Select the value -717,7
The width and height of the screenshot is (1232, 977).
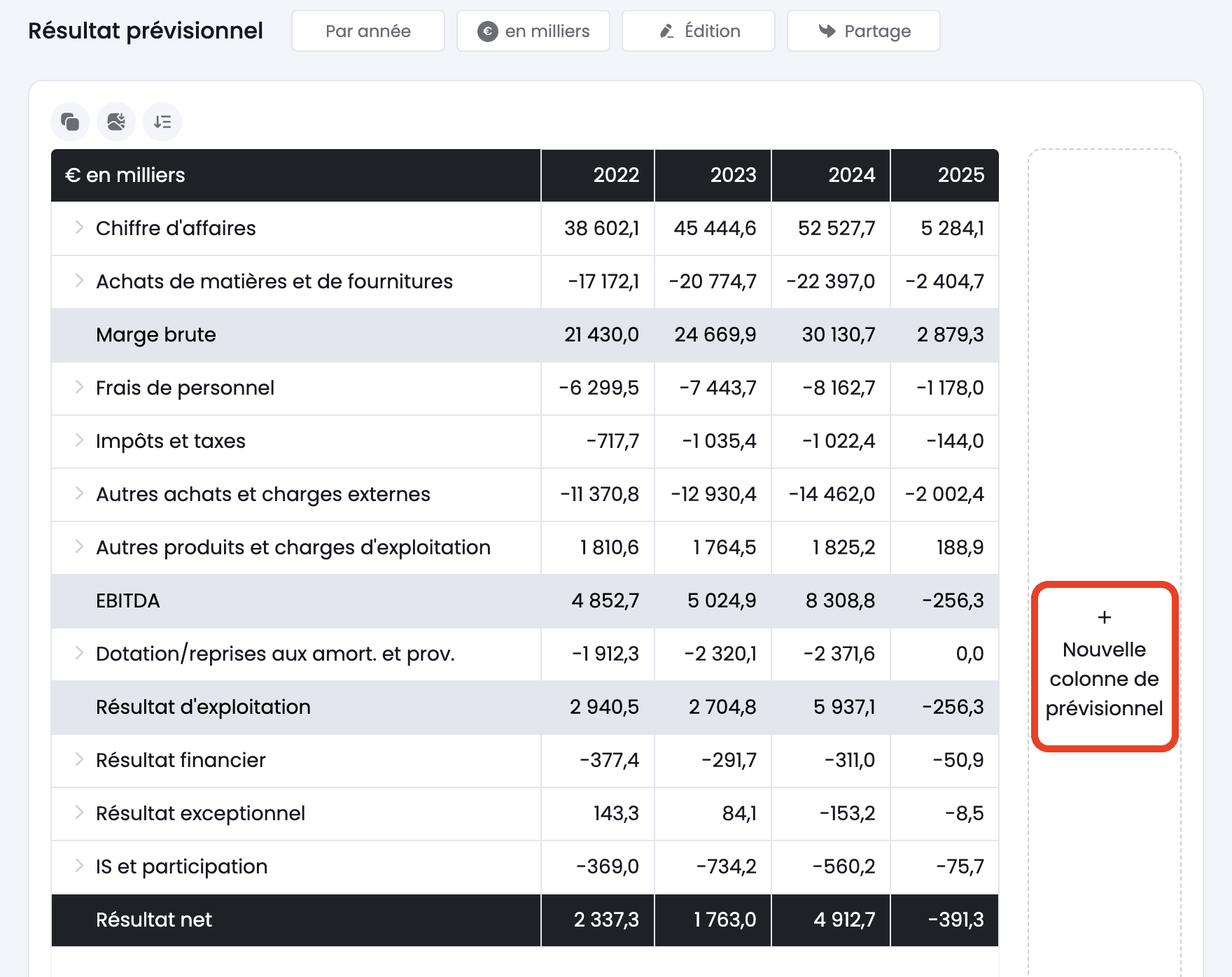(x=613, y=441)
